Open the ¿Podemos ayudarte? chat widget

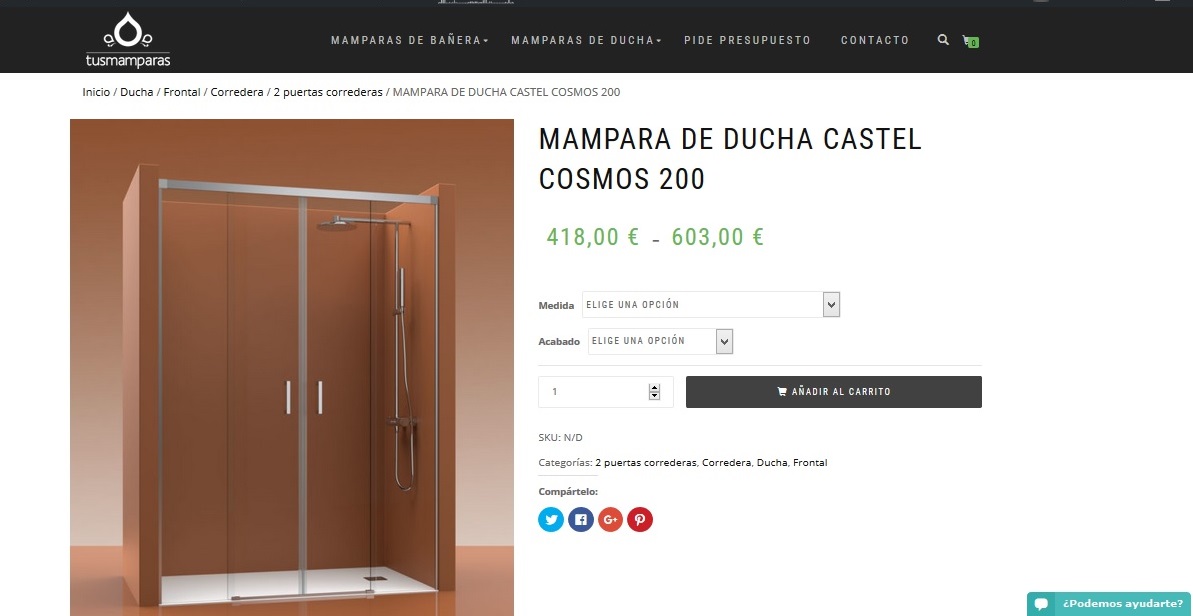click(x=1109, y=604)
